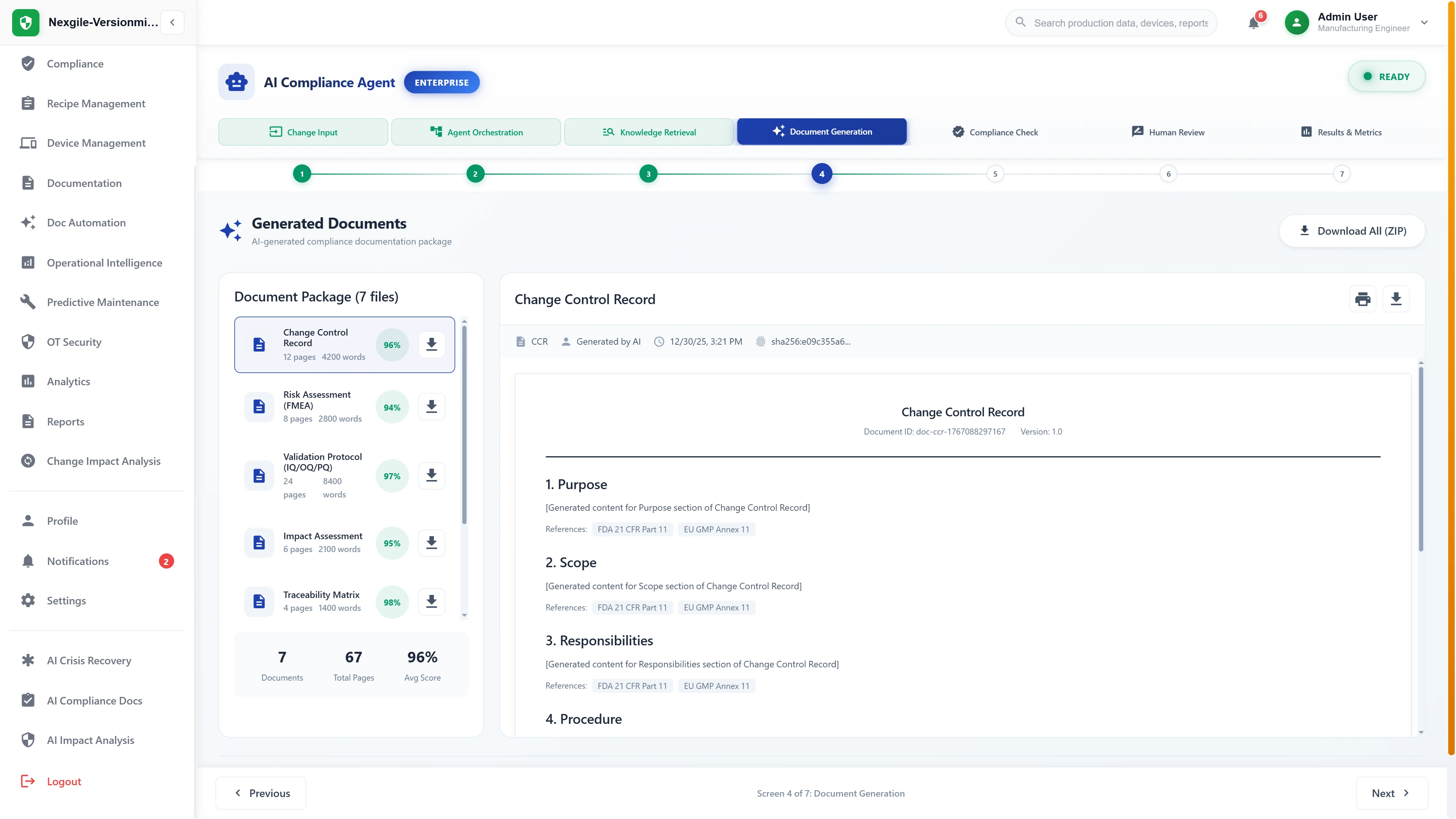Download the Risk Assessment (FMEA) document
This screenshot has height=819, width=1456.
tap(432, 406)
